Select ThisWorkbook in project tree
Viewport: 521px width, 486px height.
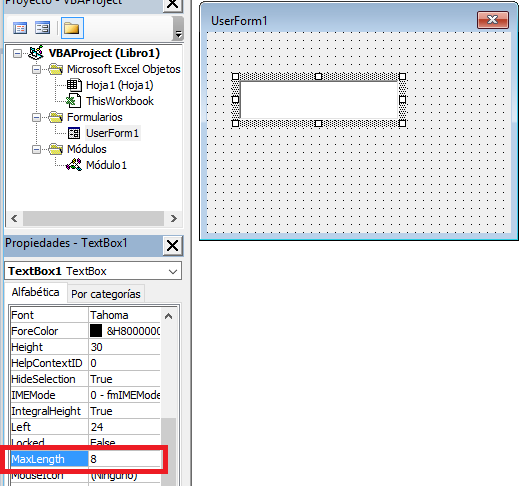point(120,101)
